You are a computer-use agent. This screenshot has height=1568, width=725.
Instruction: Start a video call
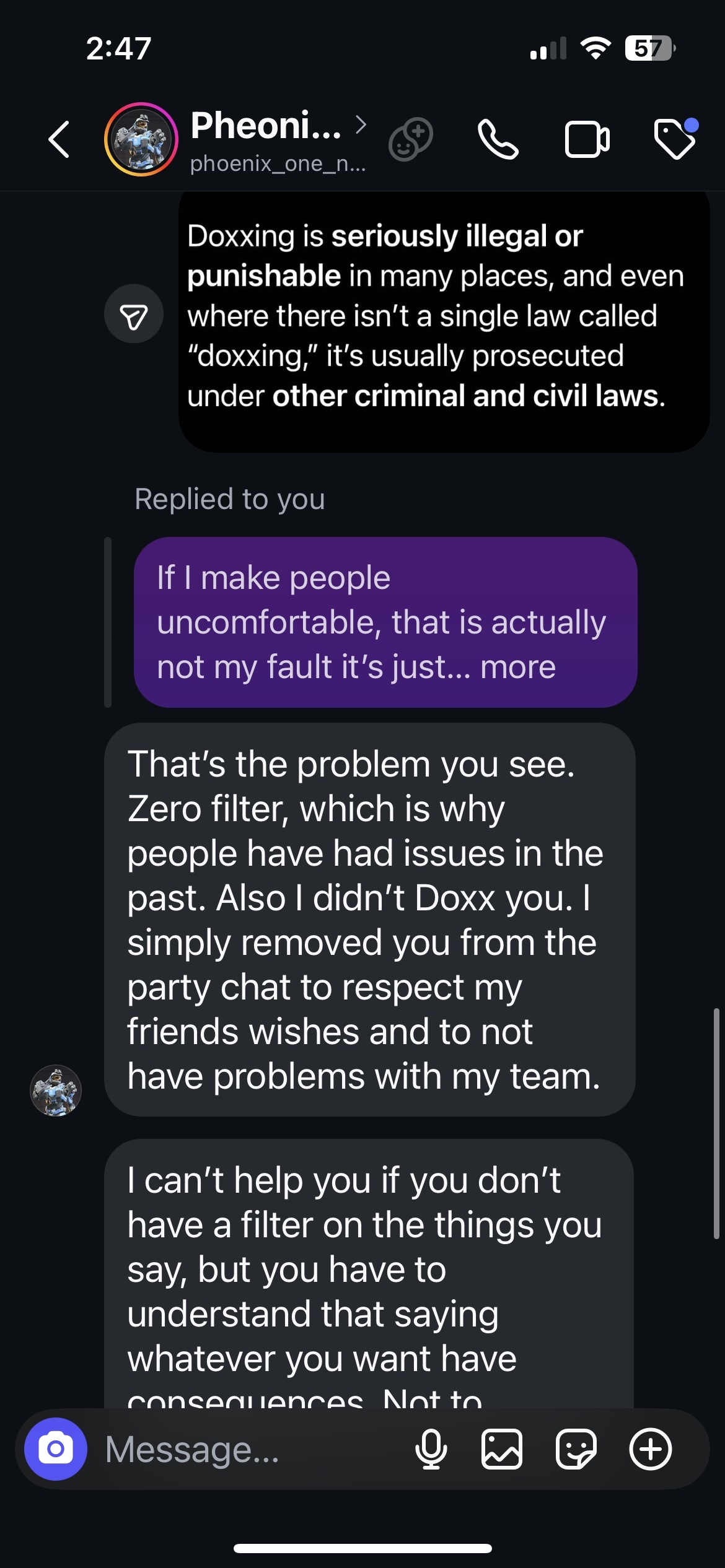587,139
